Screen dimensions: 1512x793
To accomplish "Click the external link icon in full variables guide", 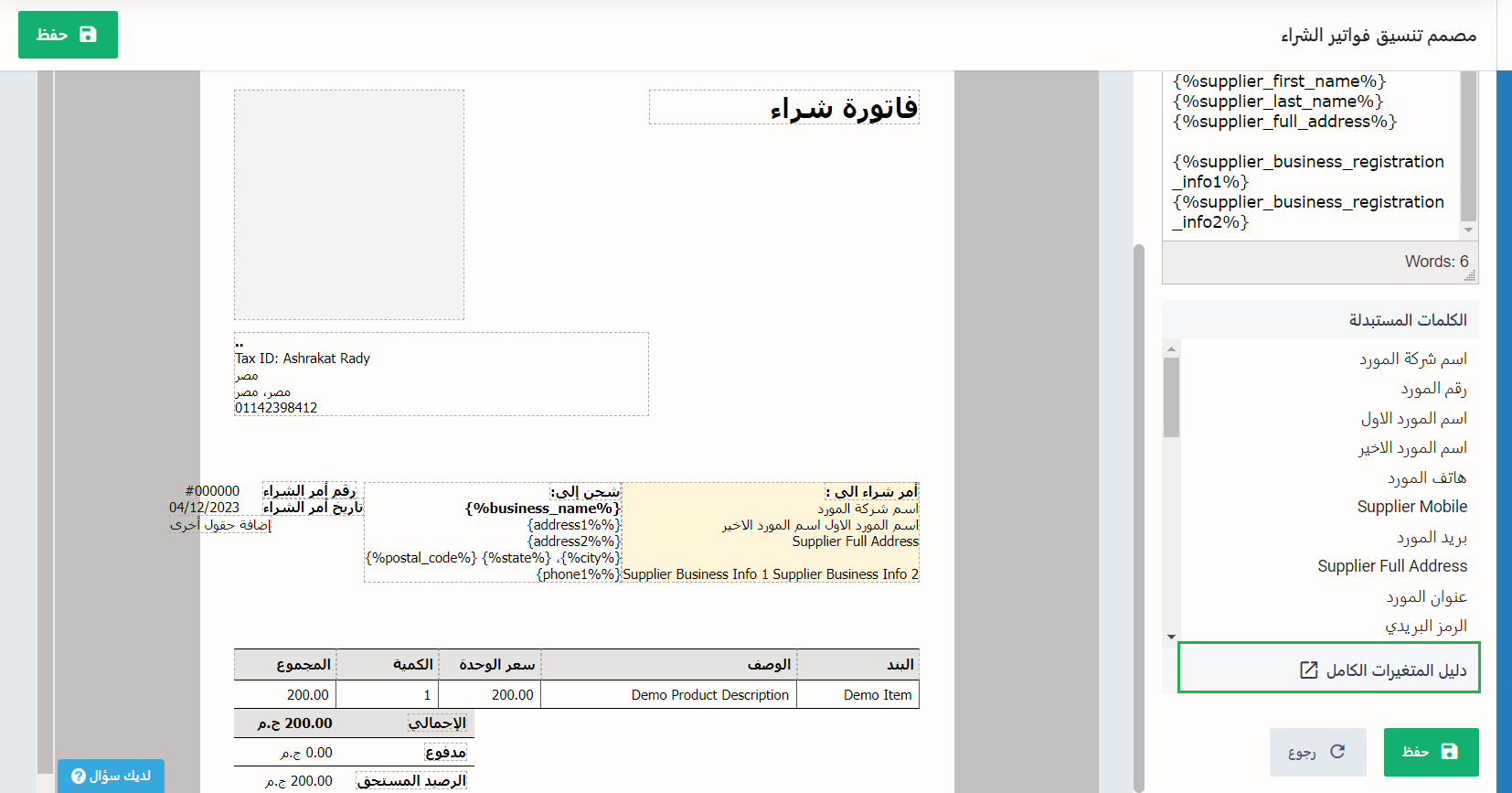I will tap(1309, 670).
